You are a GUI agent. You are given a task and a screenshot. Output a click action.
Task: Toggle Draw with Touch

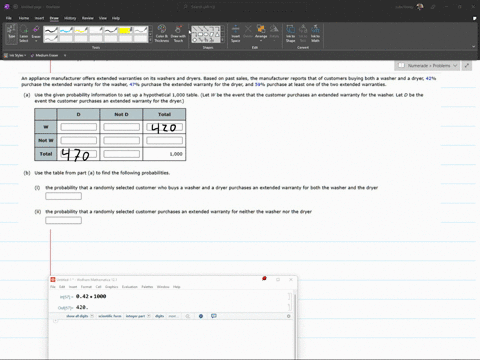(178, 33)
